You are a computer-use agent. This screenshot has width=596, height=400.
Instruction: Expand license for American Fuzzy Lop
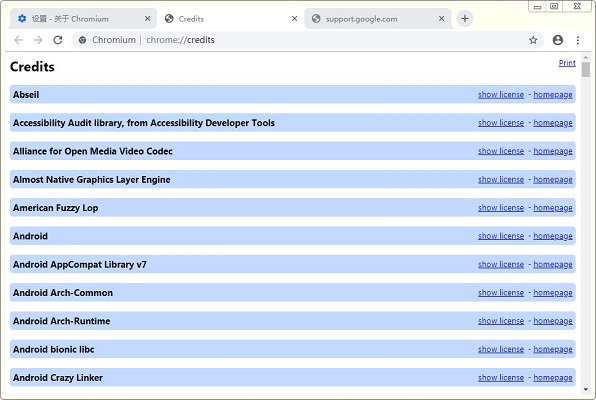pyautogui.click(x=501, y=208)
